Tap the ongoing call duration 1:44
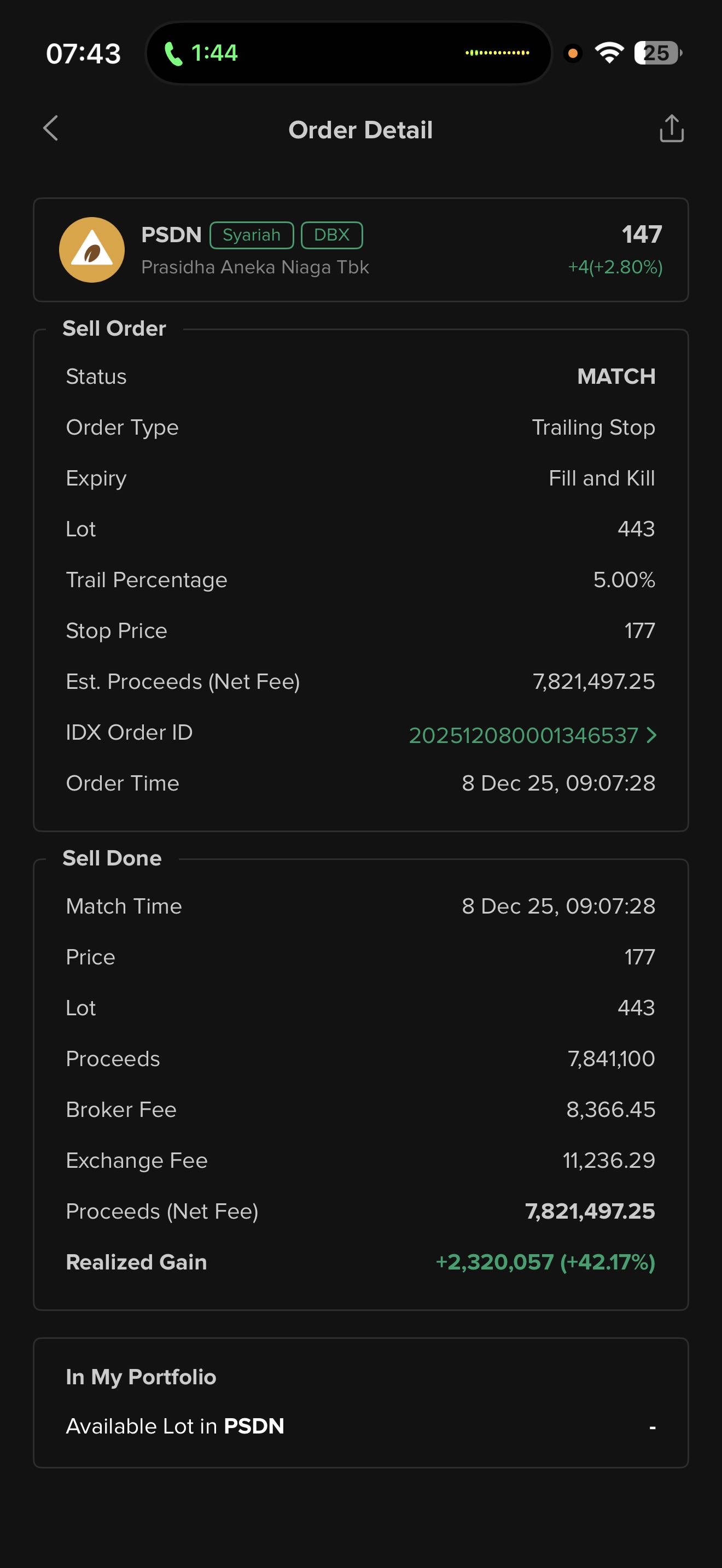Viewport: 722px width, 1568px height. [x=214, y=54]
